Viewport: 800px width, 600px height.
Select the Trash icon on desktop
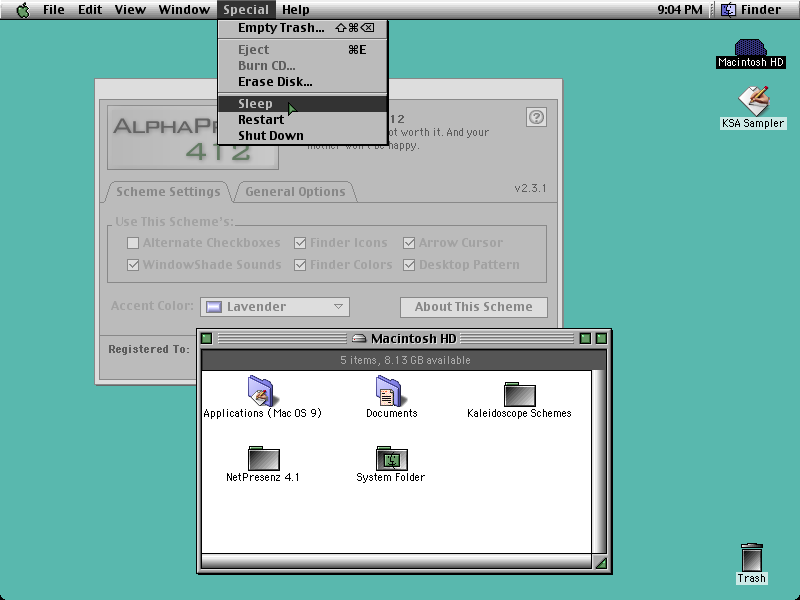752,557
